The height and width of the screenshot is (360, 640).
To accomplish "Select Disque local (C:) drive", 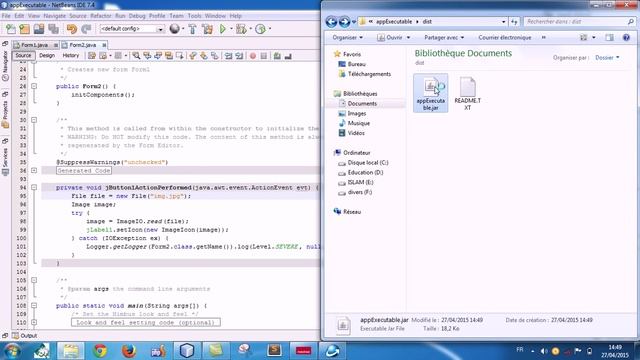I will [x=368, y=162].
